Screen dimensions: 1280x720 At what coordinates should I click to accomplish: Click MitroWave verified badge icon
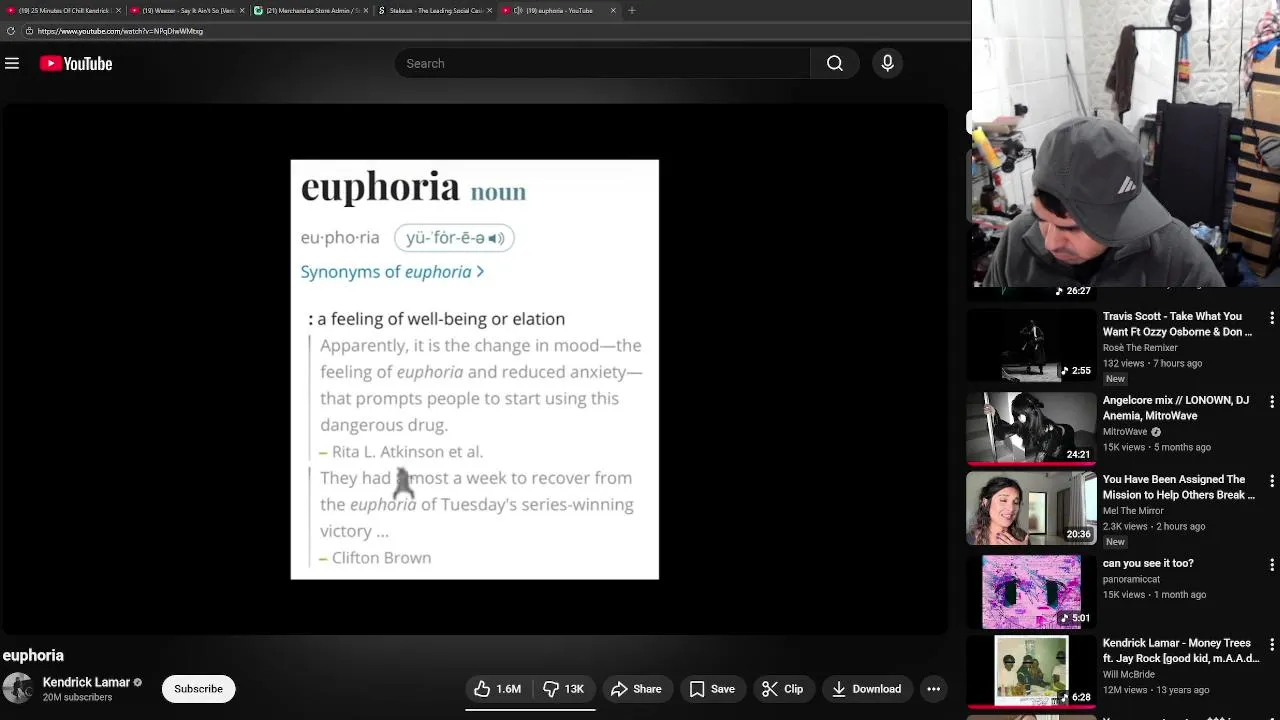tap(1156, 432)
